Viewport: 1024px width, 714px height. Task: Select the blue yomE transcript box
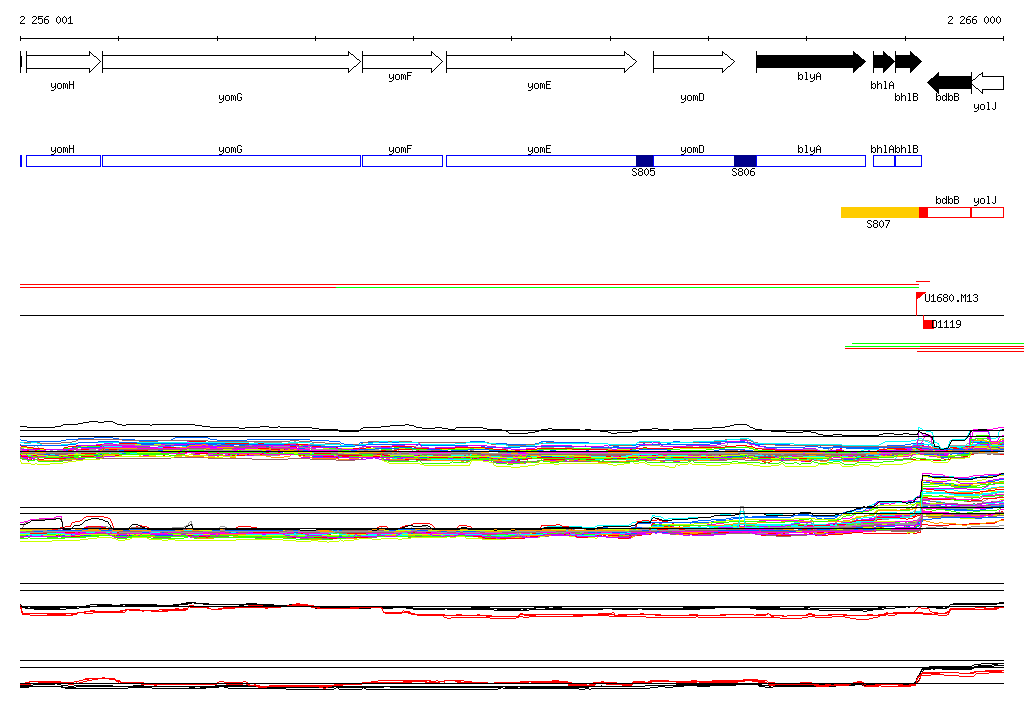(541, 161)
